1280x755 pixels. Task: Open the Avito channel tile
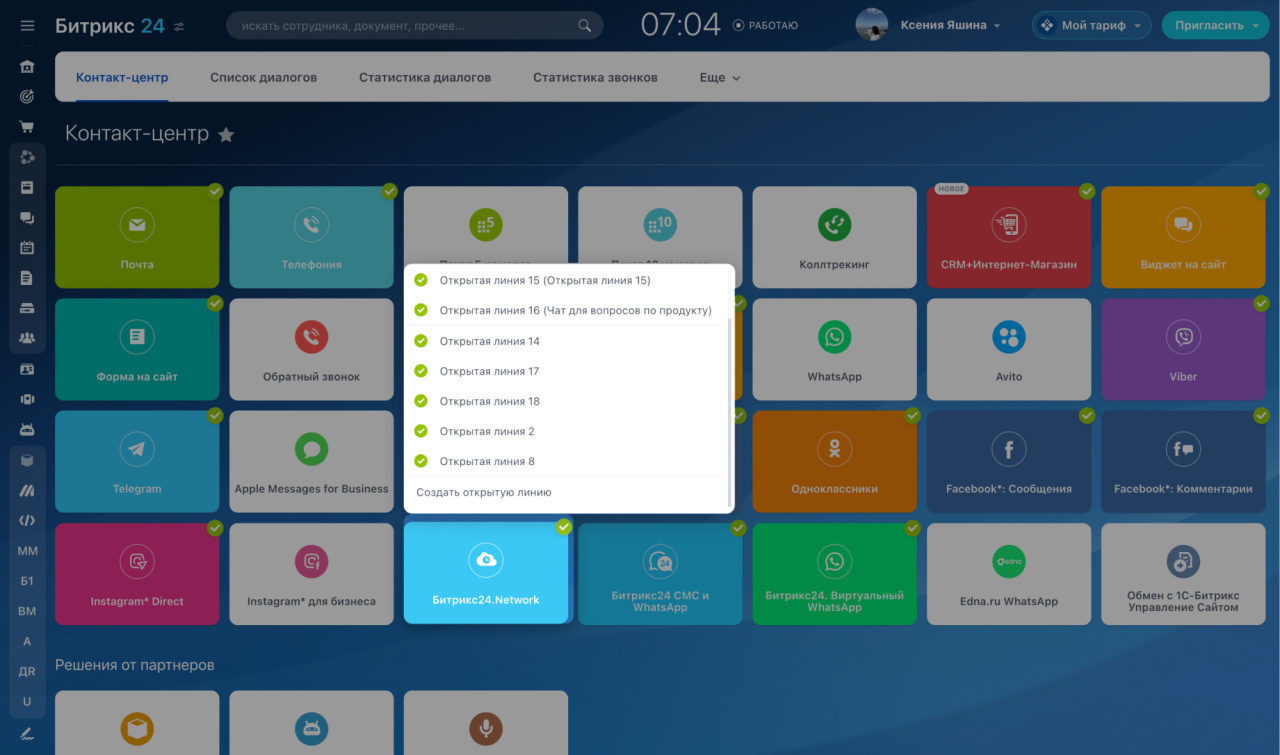click(x=1009, y=349)
